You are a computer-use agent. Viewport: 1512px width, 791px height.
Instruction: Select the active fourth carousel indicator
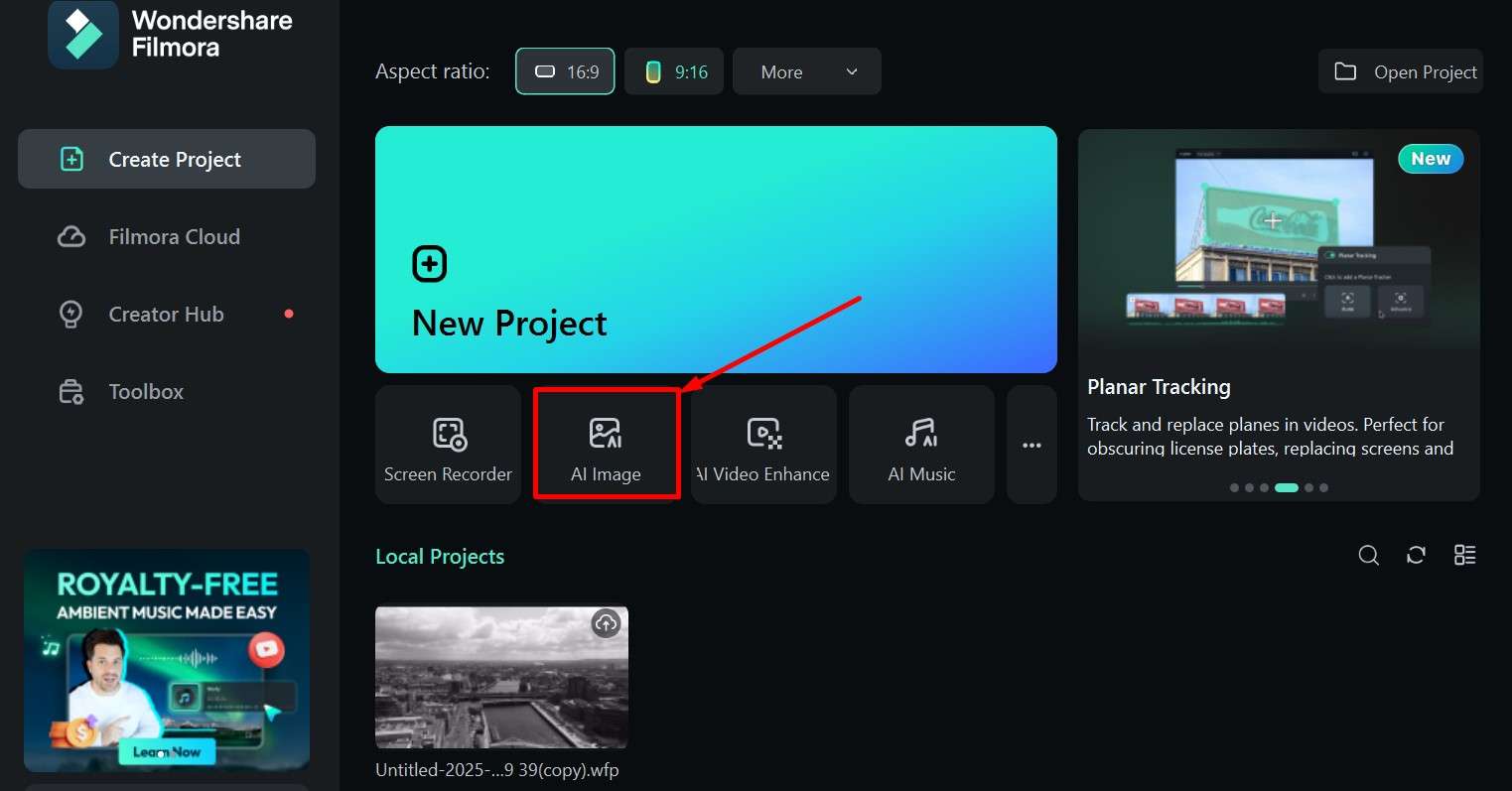click(1287, 487)
